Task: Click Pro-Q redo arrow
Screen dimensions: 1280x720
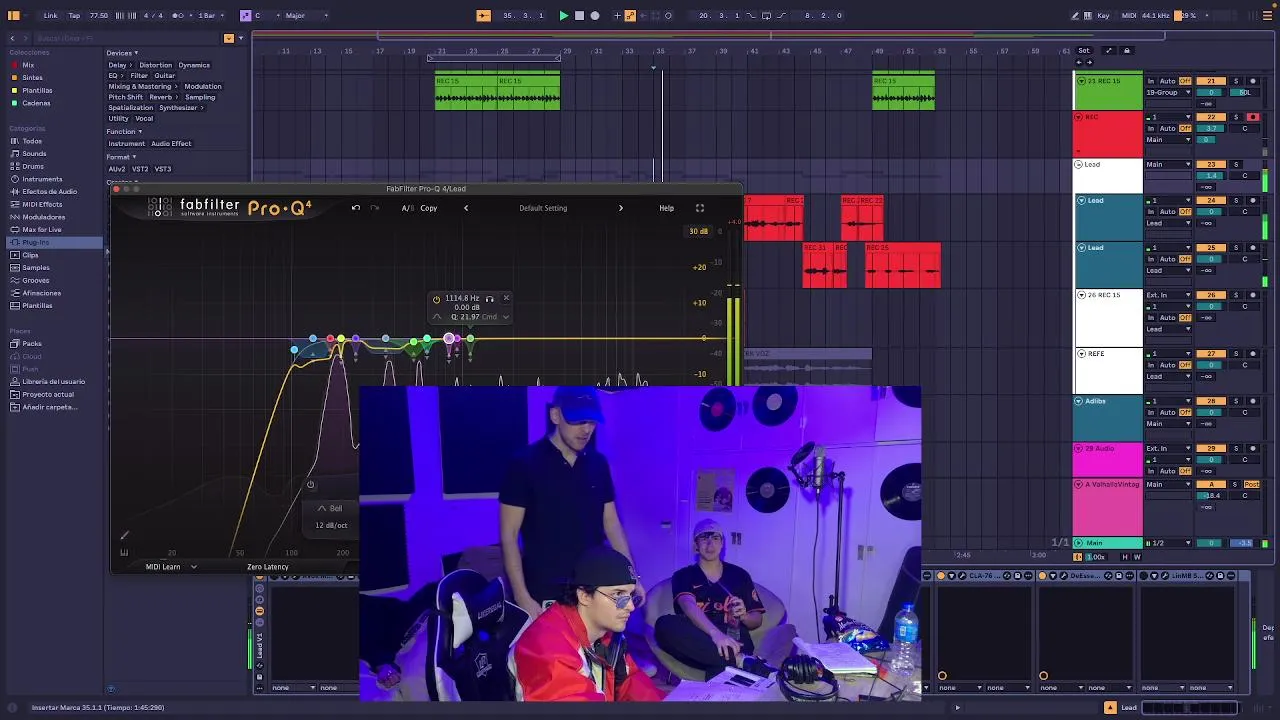Action: 374,208
